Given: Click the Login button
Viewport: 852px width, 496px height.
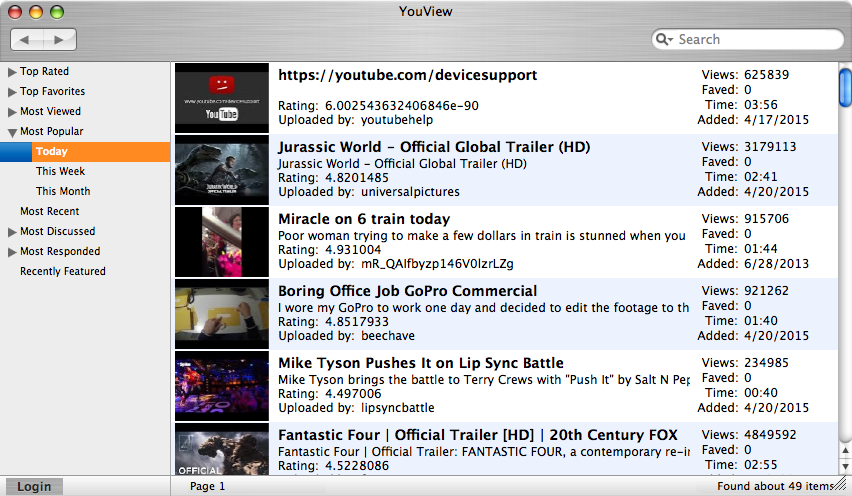Looking at the screenshot, I should 34,487.
